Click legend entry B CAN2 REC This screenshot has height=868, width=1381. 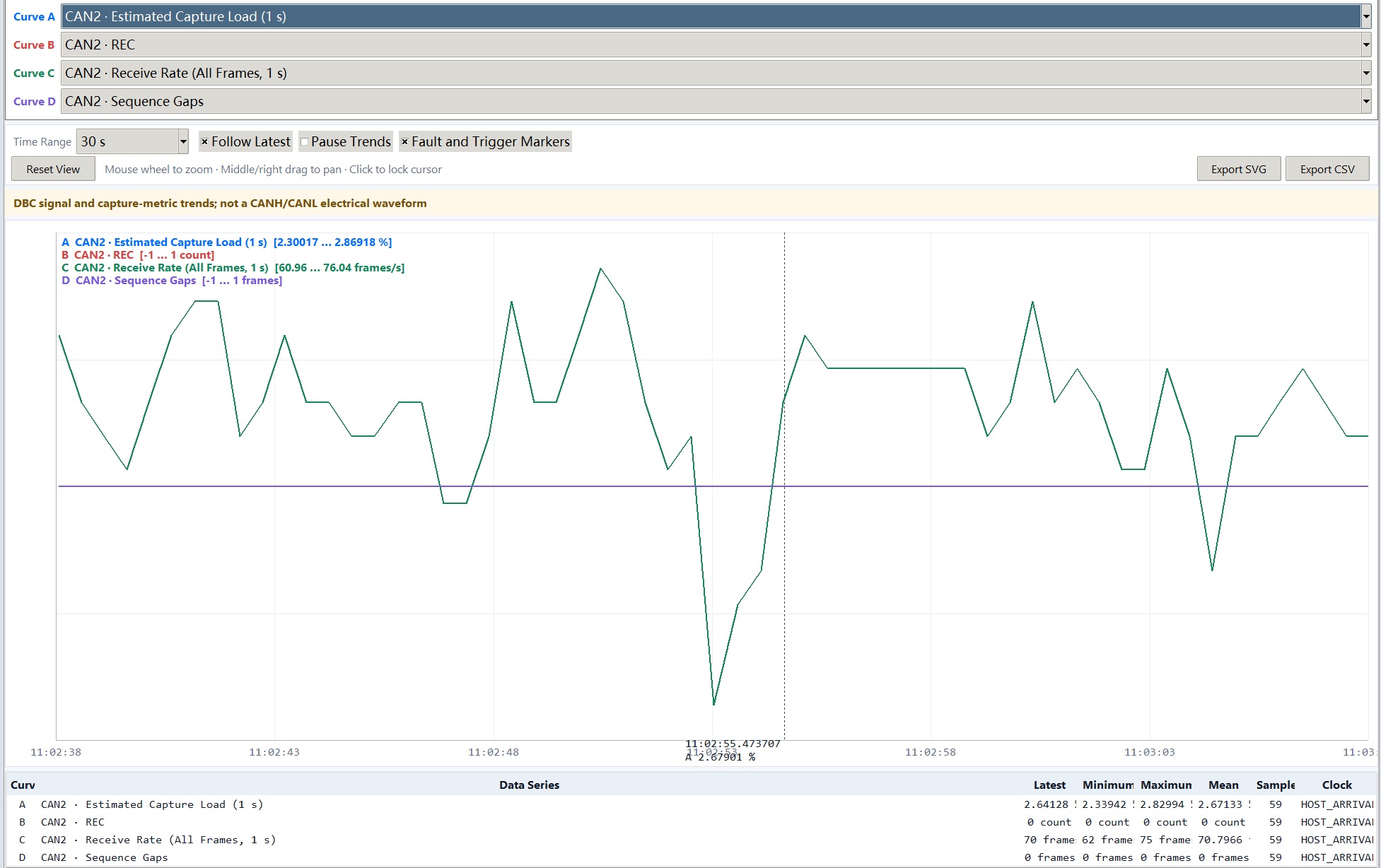[137, 254]
